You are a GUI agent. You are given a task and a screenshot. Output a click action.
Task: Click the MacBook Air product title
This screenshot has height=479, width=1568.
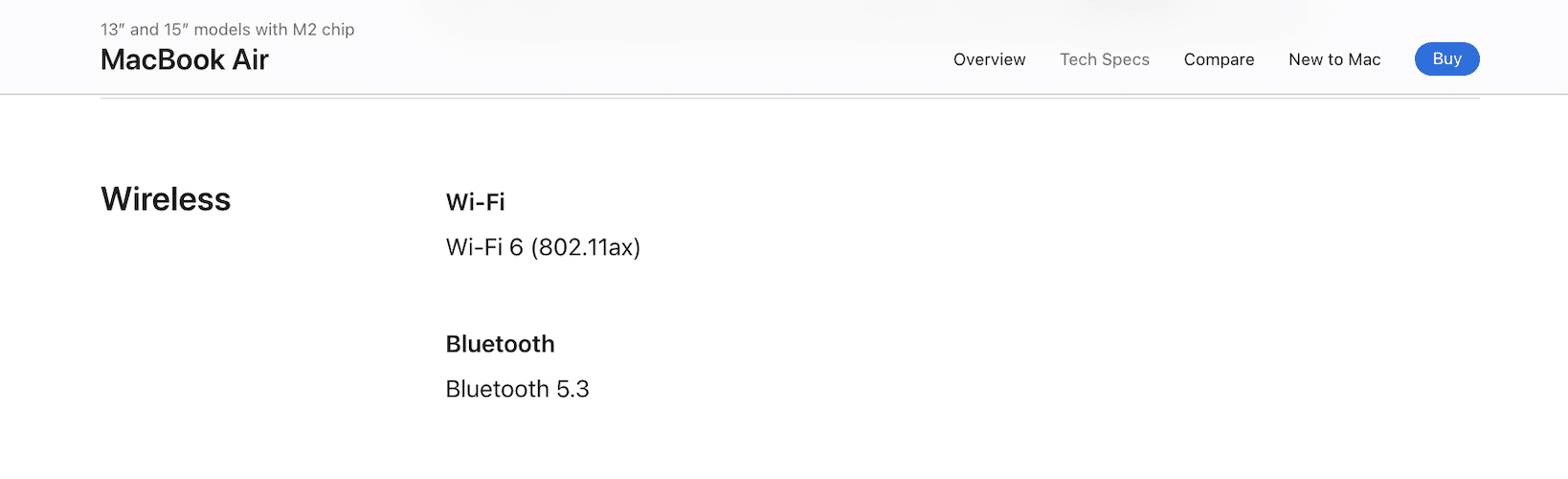185,59
